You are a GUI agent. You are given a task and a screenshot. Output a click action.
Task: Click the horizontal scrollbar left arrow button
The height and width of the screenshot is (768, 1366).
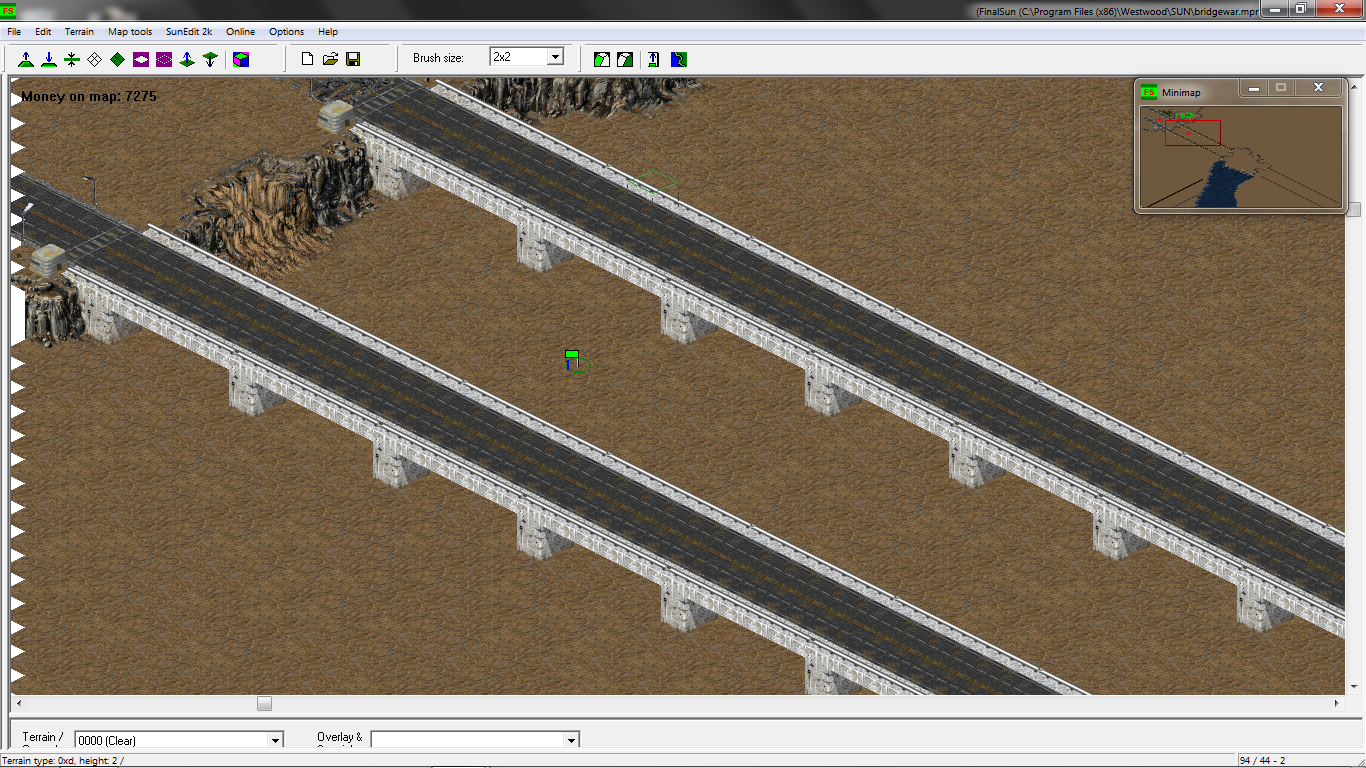tap(17, 704)
